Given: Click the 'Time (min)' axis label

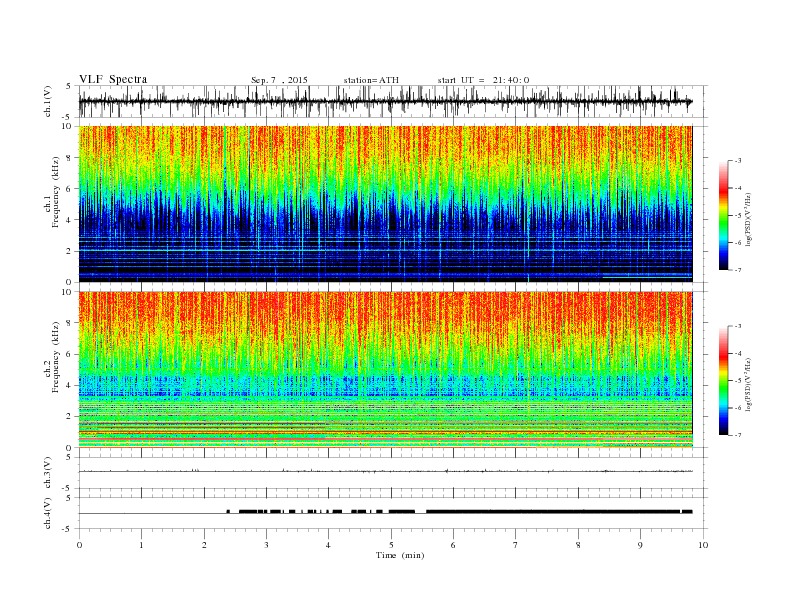Looking at the screenshot, I should [x=400, y=555].
